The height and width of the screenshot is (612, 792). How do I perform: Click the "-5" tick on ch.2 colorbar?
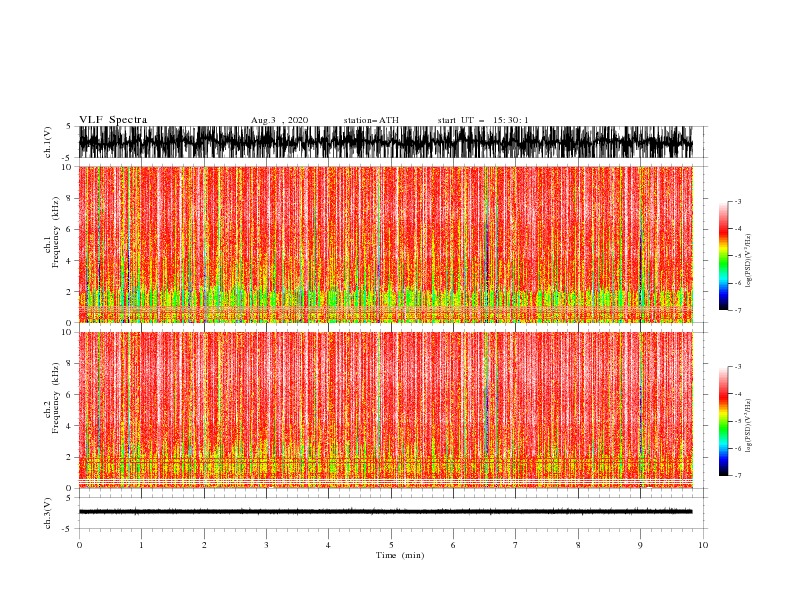(738, 421)
